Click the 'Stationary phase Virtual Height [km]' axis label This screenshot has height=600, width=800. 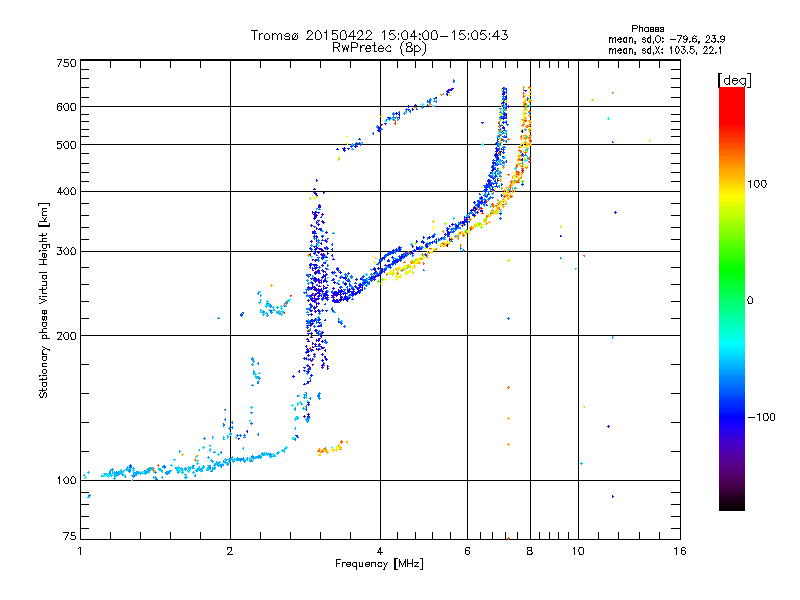[44, 300]
